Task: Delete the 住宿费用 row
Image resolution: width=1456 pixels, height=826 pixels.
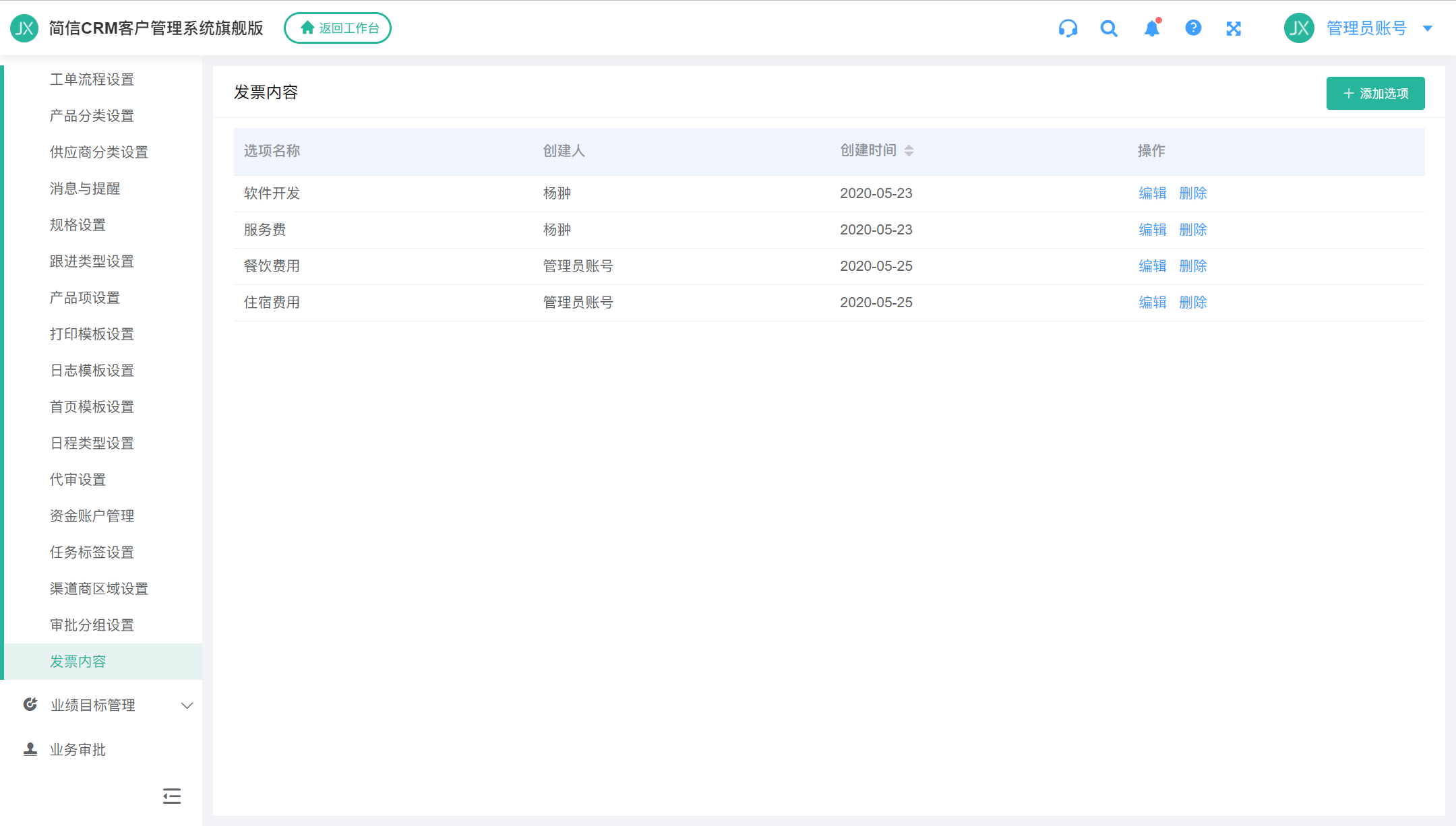Action: pos(1192,303)
